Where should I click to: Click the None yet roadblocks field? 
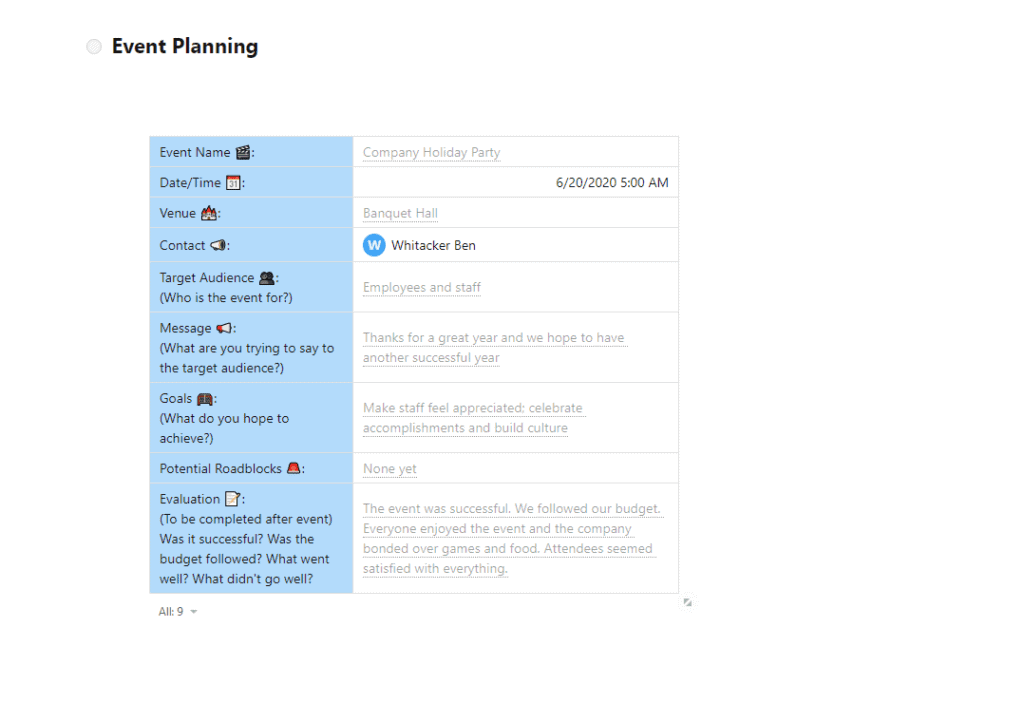tap(389, 469)
